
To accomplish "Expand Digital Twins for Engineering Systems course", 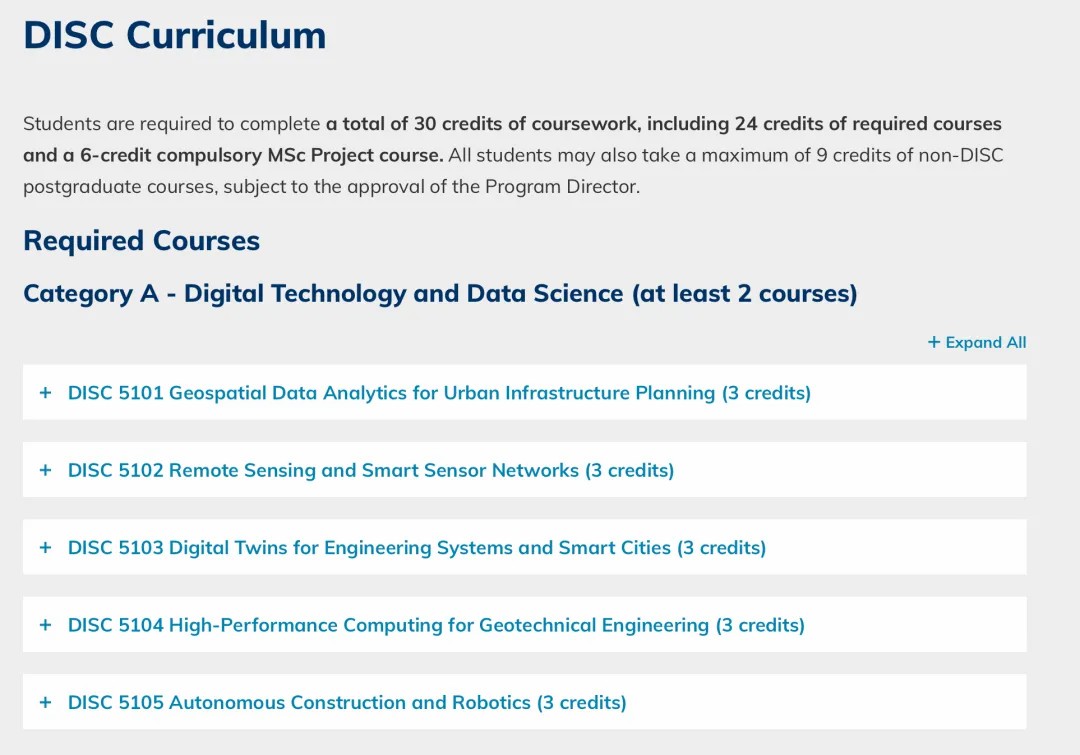I will pyautogui.click(x=417, y=548).
